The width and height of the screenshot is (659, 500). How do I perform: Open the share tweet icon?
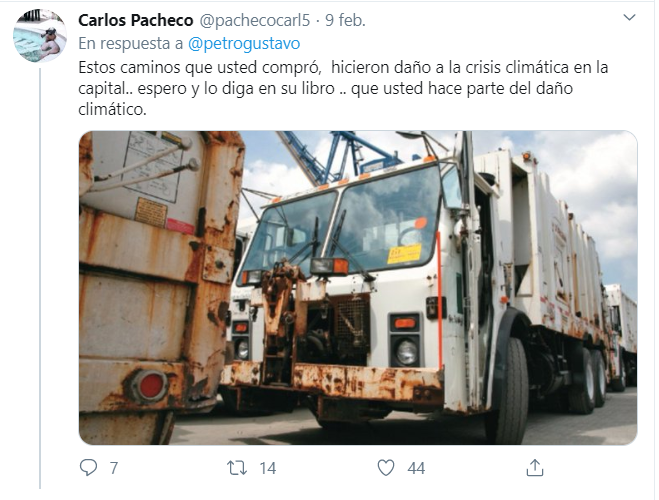click(535, 468)
